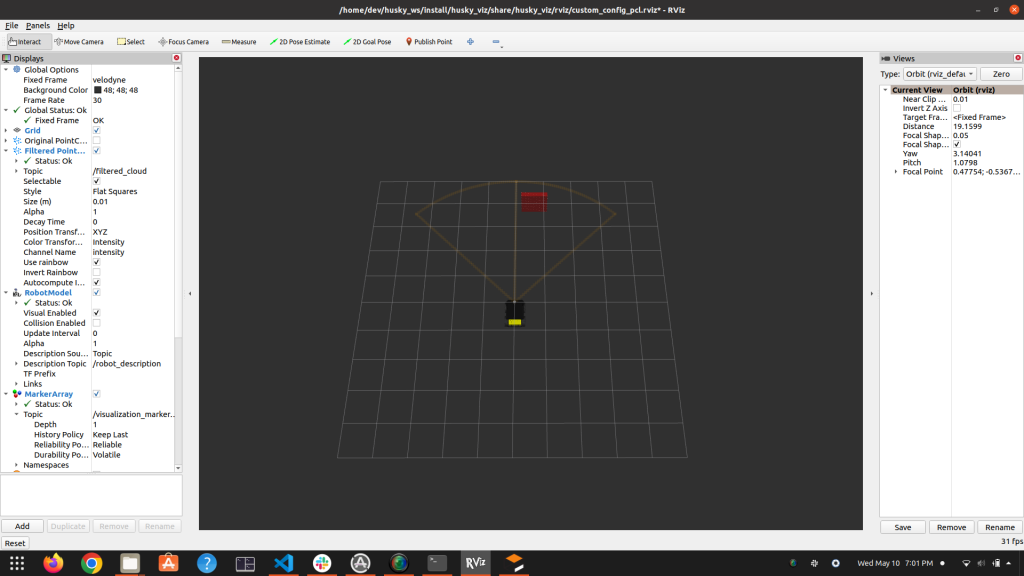Choose the 2D Pose Estimate tool

300,42
